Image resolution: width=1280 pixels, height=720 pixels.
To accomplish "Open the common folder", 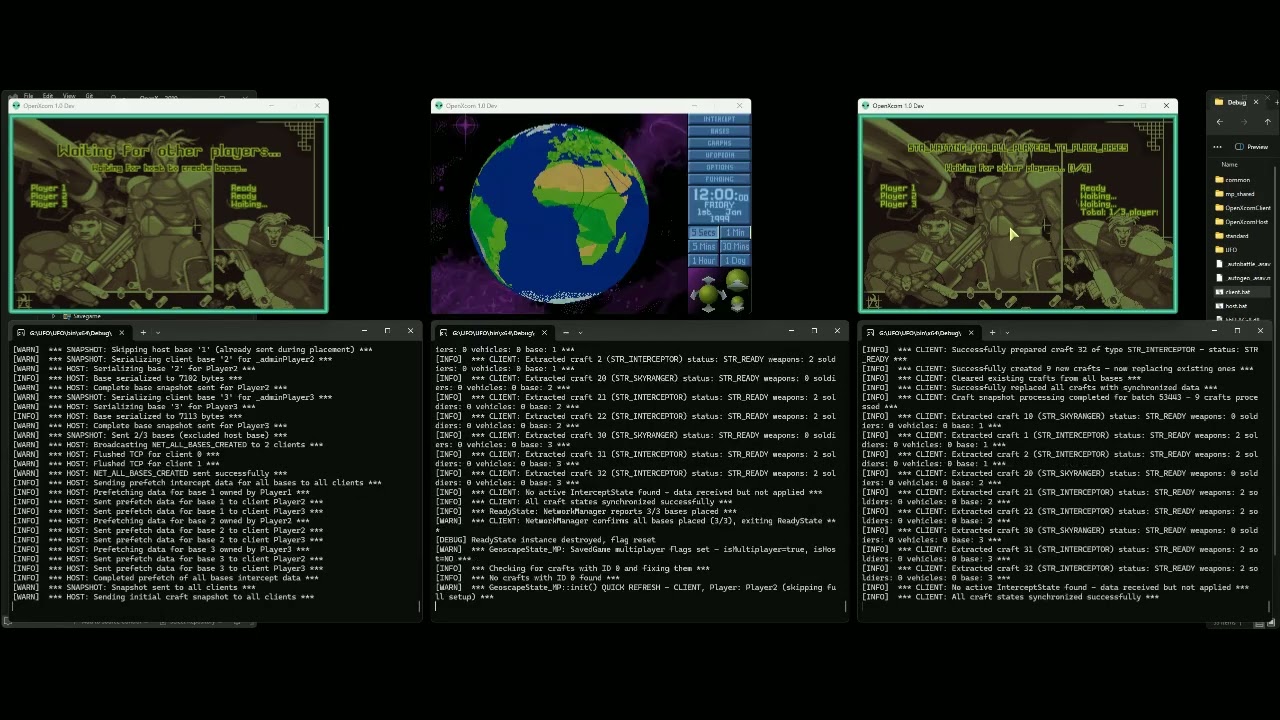I will (x=1237, y=180).
